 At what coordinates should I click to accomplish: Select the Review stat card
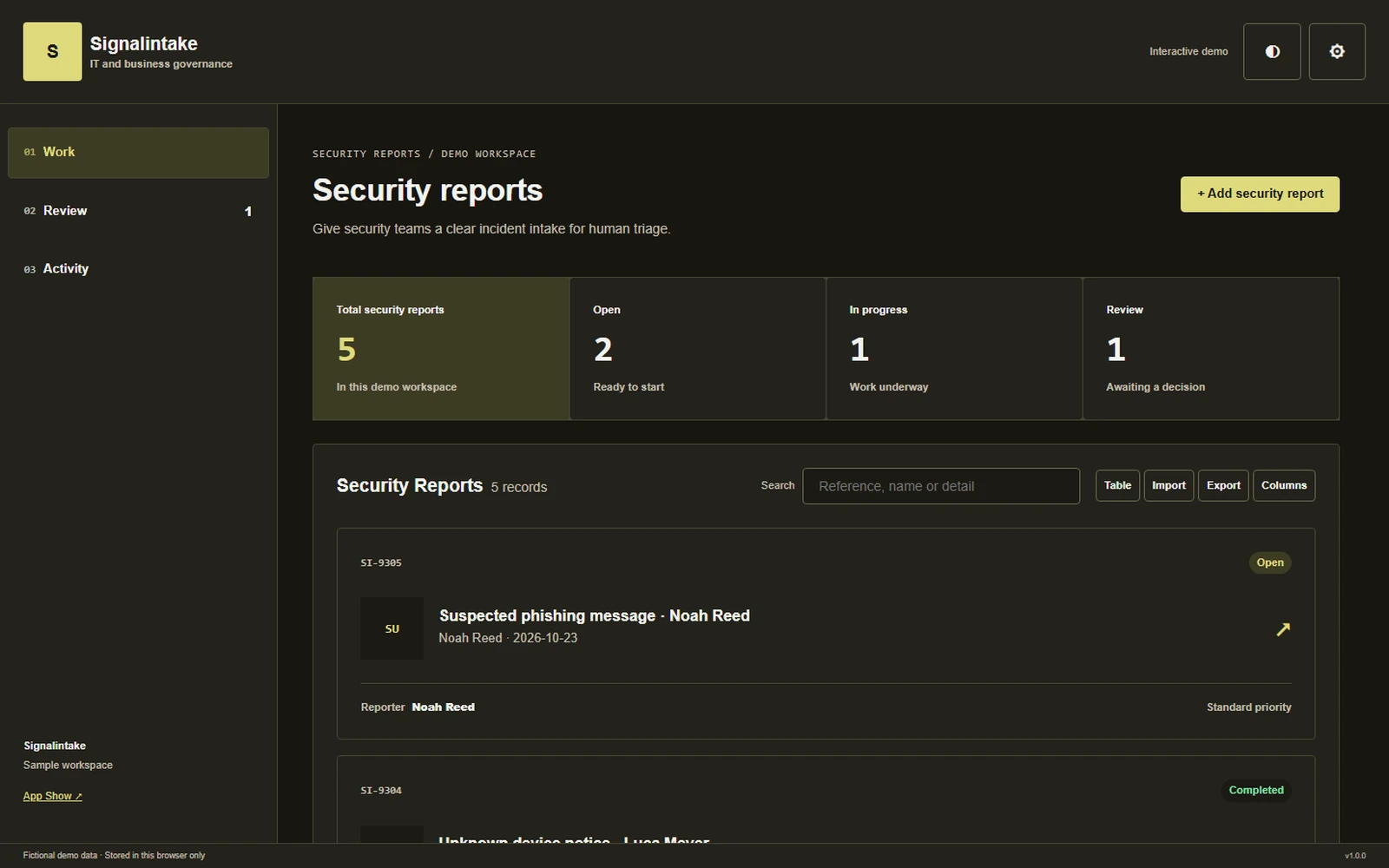click(1211, 348)
